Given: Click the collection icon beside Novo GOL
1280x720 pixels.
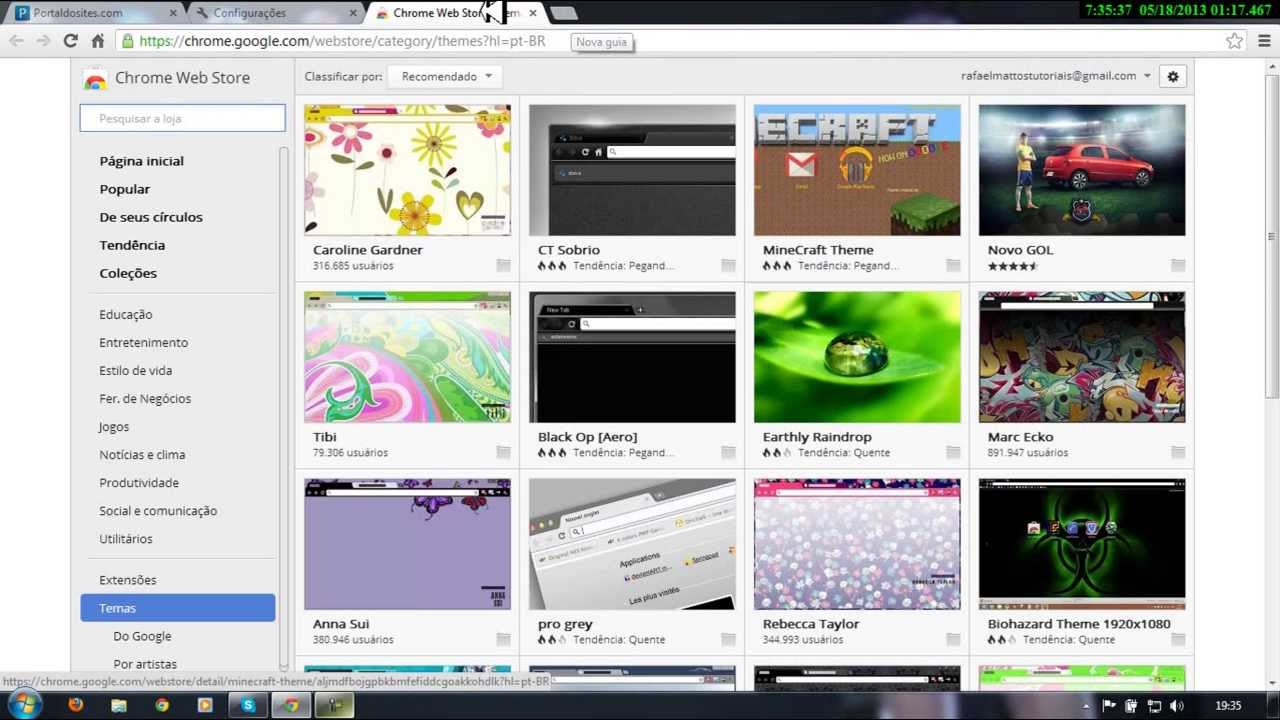Looking at the screenshot, I should 1178,265.
